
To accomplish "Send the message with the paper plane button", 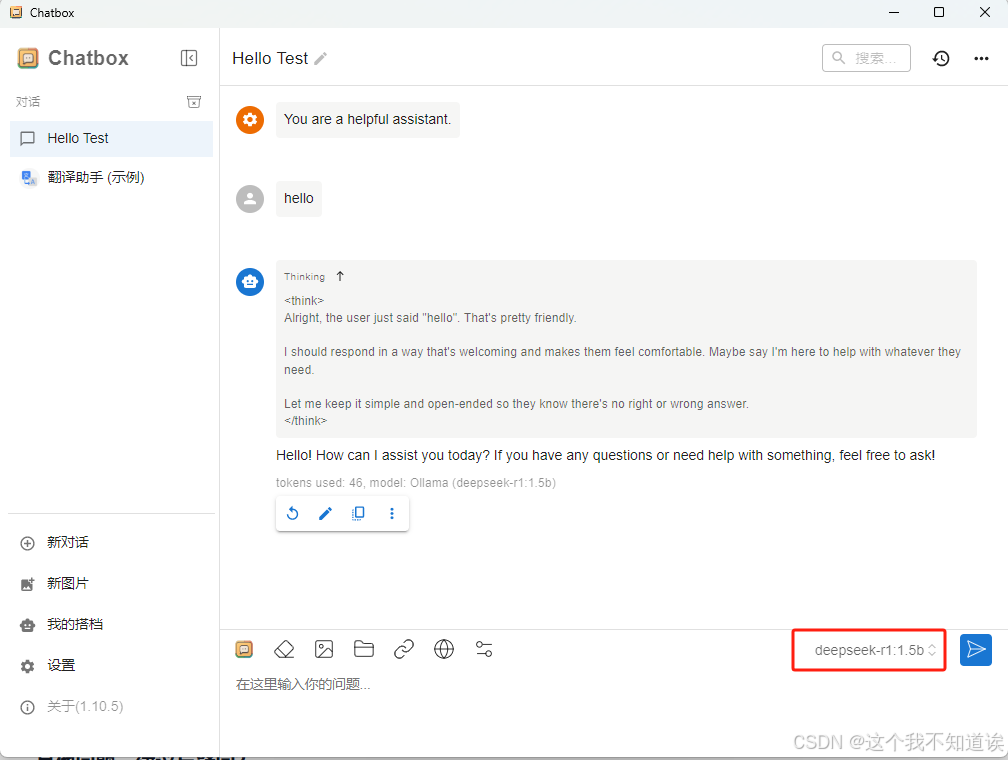I will pyautogui.click(x=976, y=649).
